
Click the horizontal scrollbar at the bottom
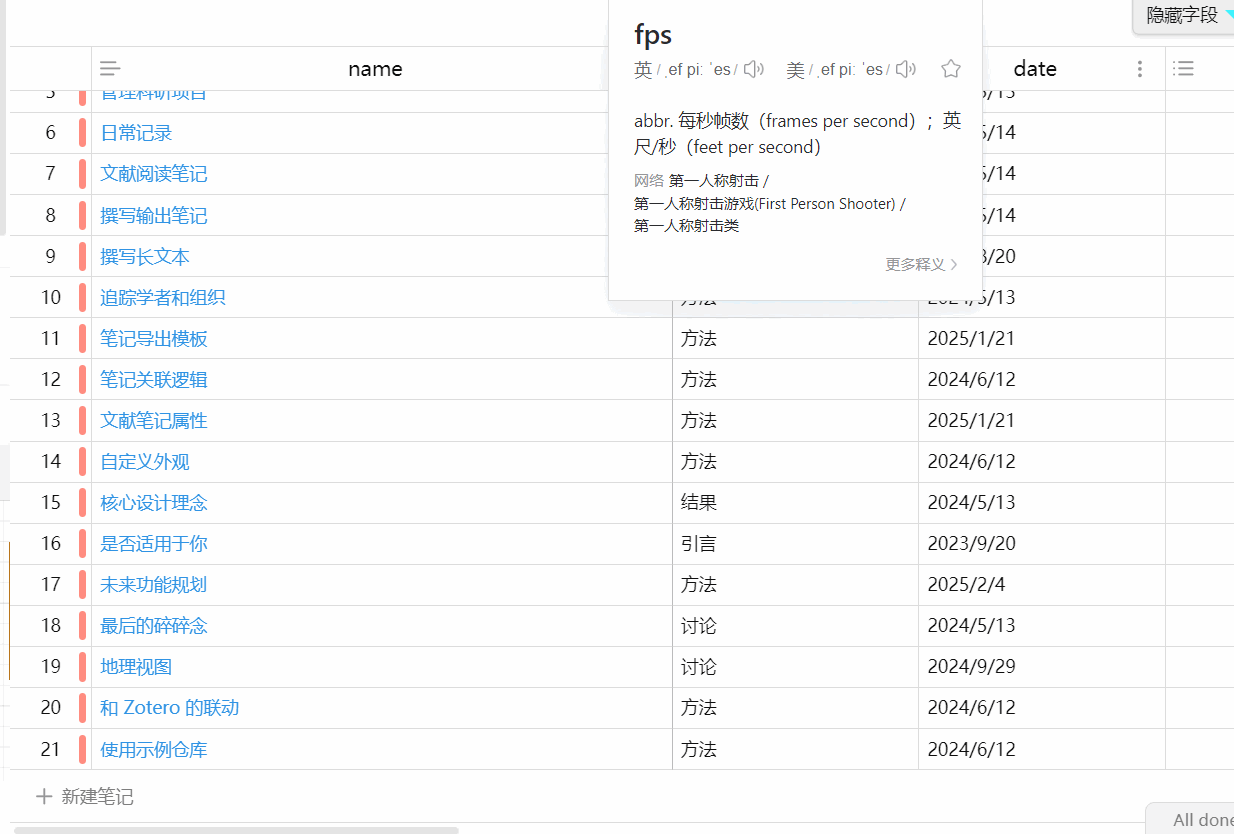point(236,830)
